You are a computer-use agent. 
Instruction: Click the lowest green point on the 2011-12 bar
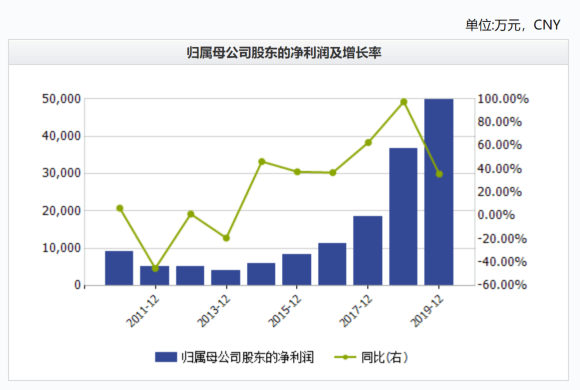coord(155,269)
